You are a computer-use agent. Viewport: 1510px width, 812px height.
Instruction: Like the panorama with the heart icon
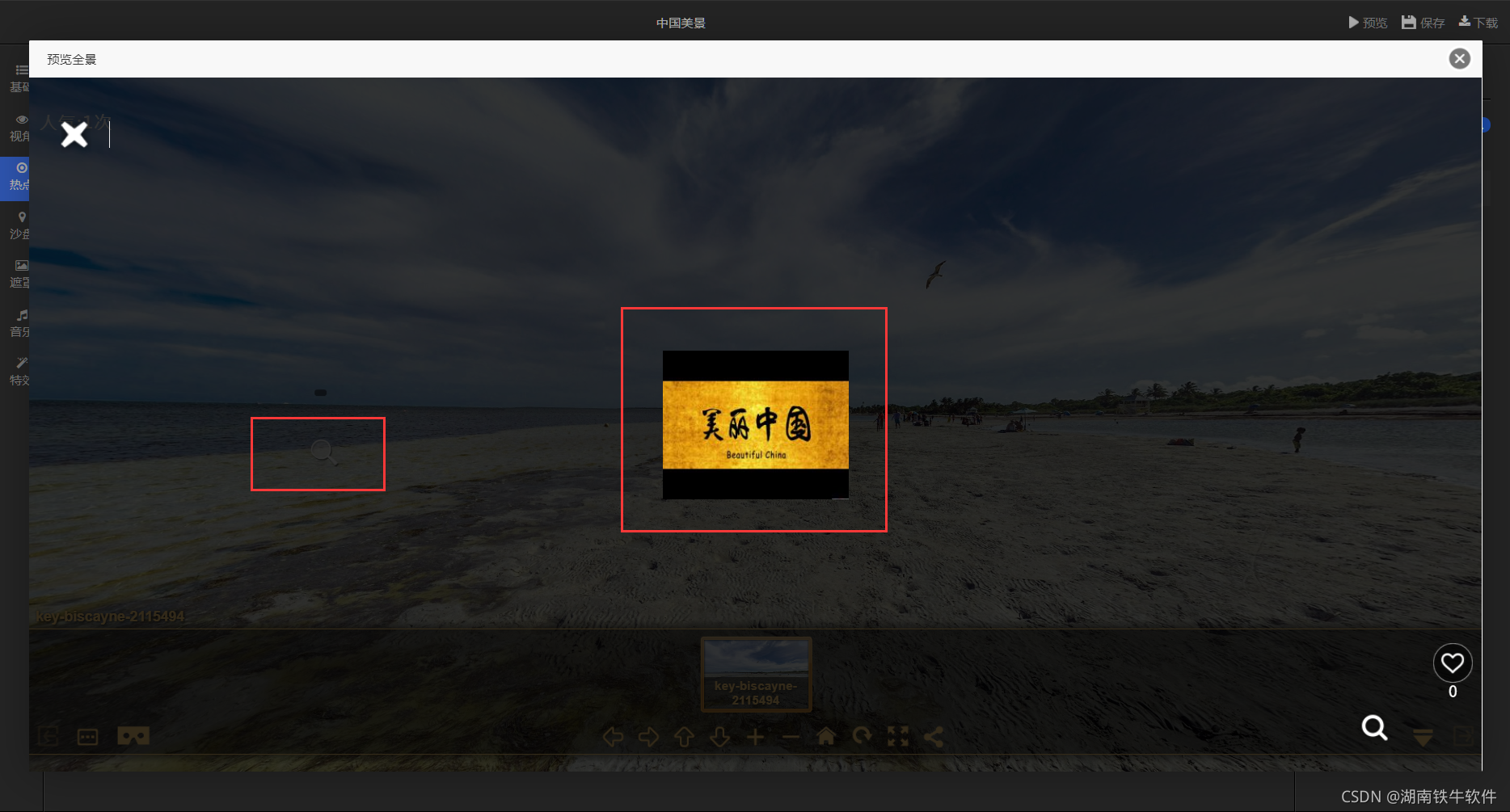click(1453, 663)
